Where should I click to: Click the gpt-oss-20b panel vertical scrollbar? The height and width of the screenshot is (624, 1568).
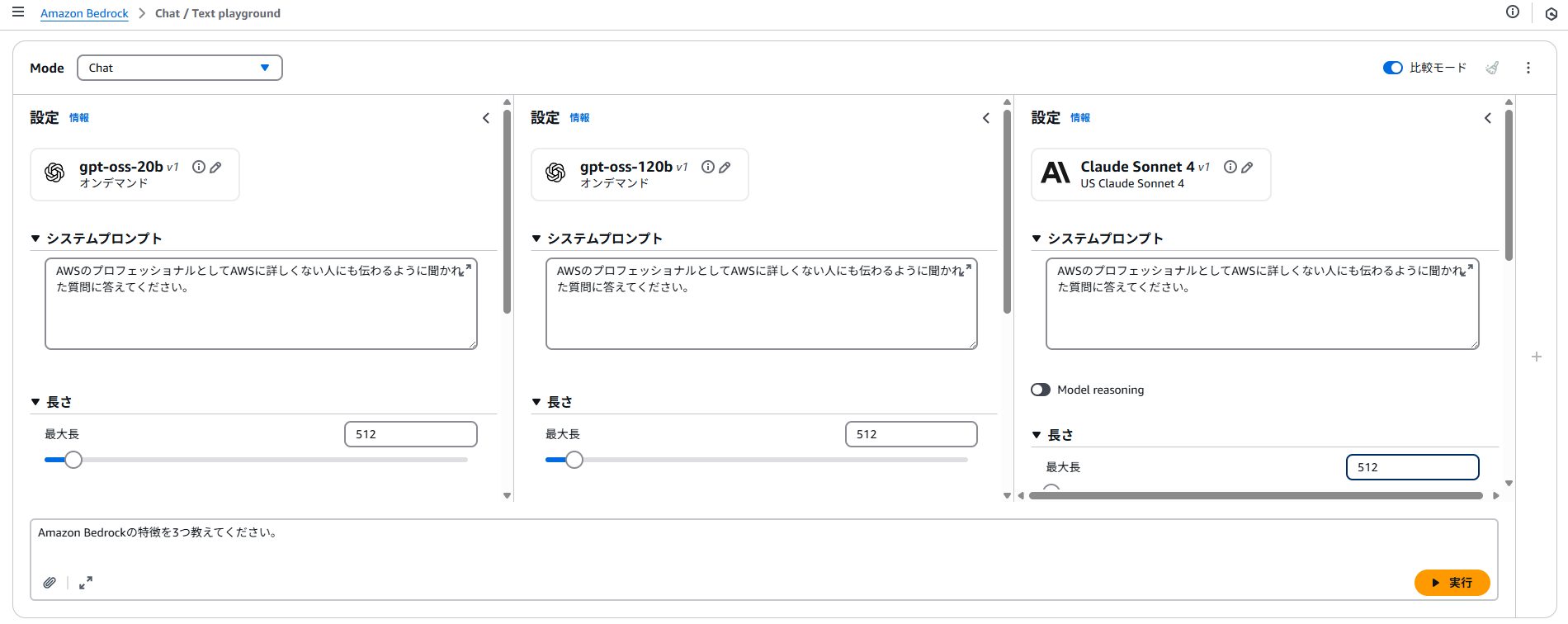507,210
